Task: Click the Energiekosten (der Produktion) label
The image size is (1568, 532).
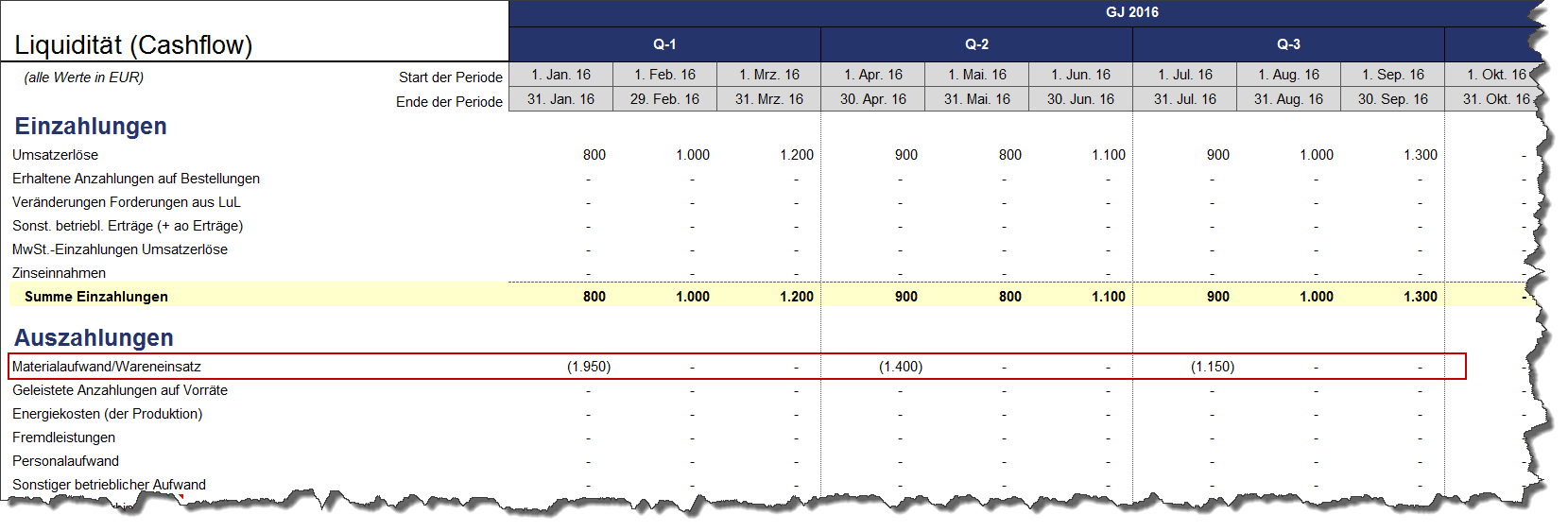Action: (107, 414)
